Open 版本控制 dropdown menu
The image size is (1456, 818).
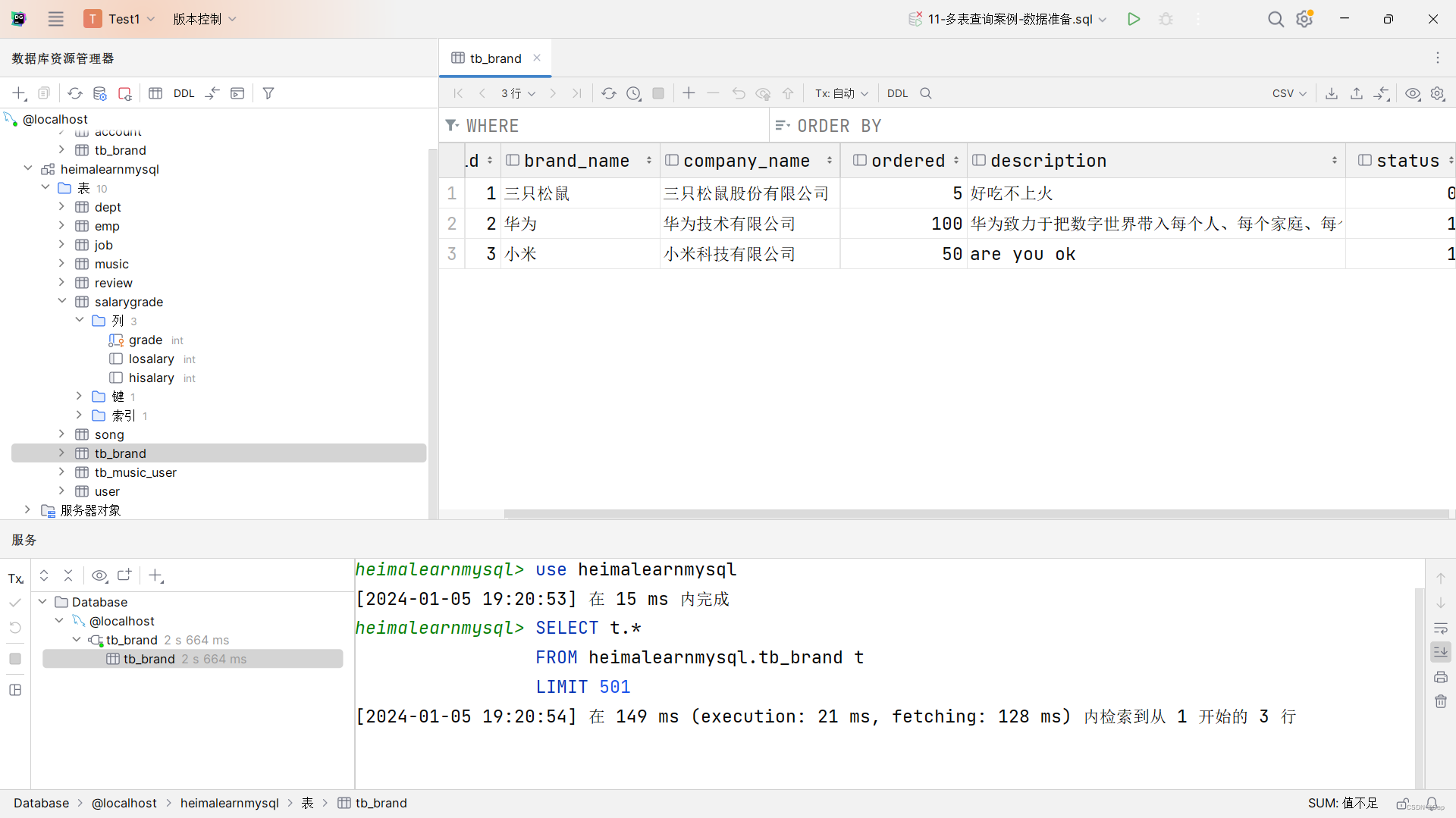tap(205, 19)
